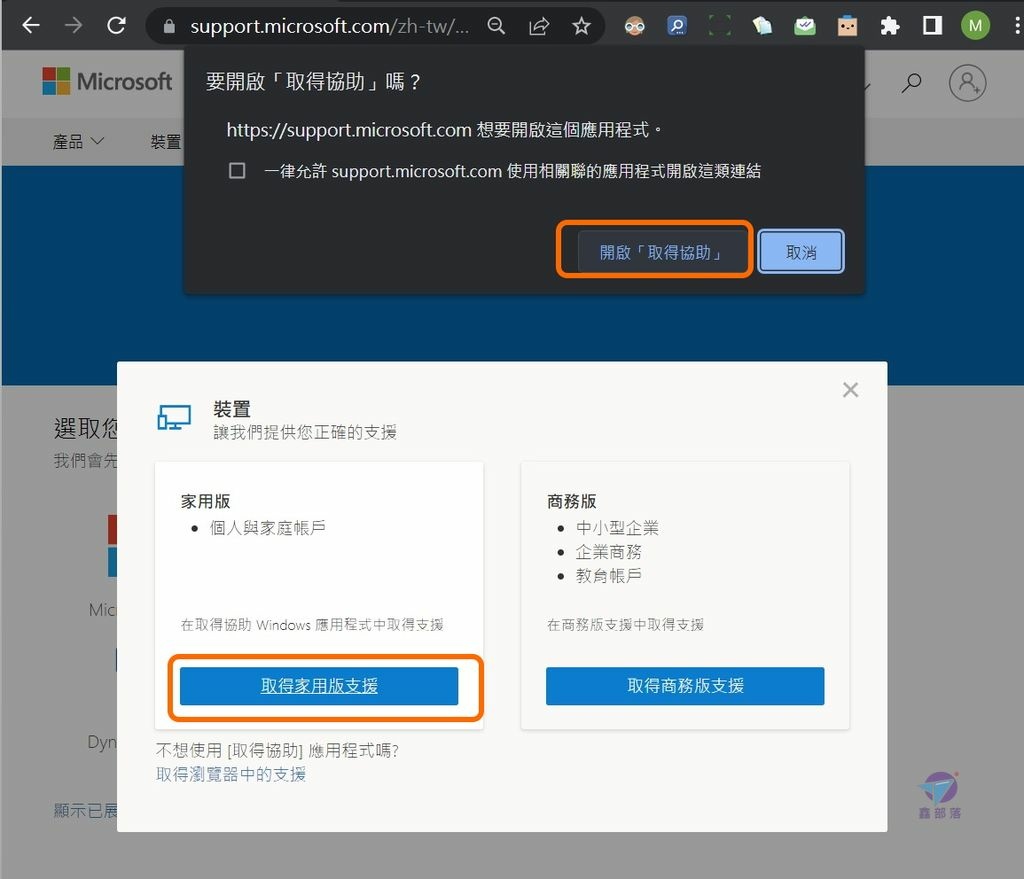Click the 企業商務 bullet

tap(609, 552)
